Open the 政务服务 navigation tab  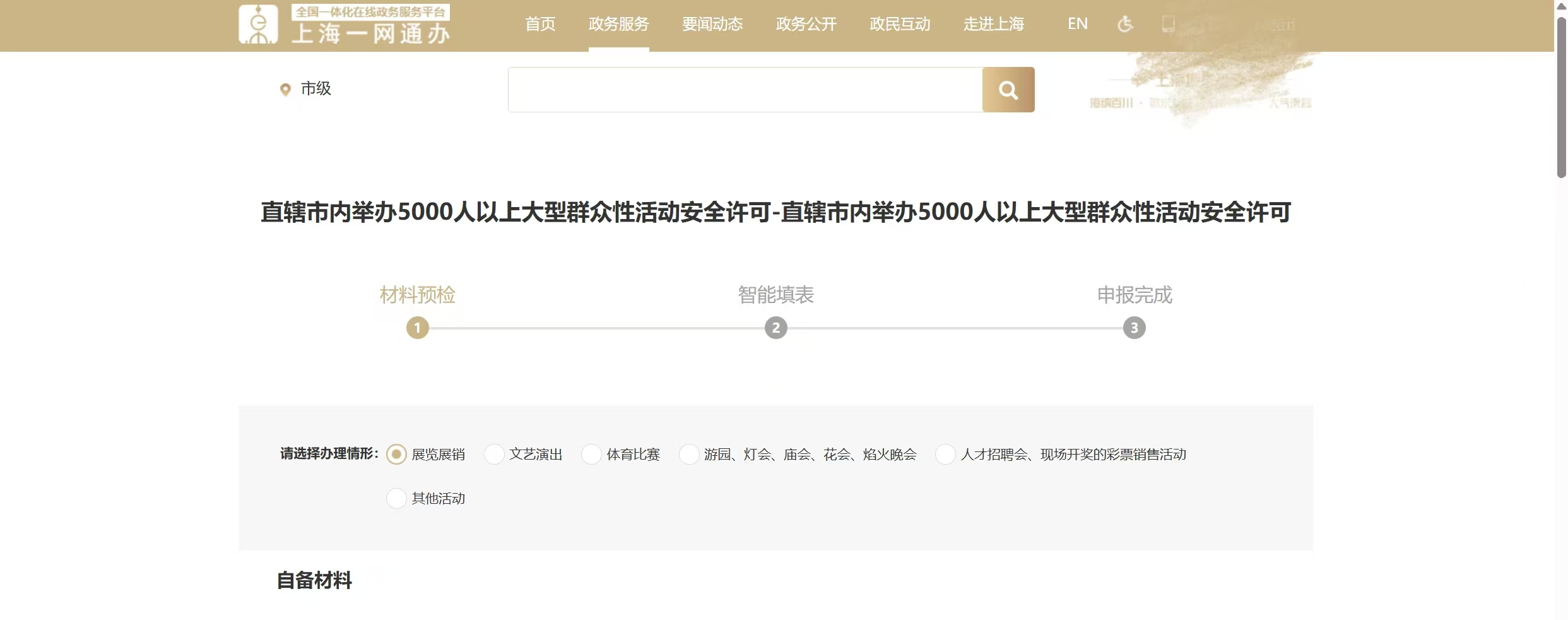click(x=618, y=25)
